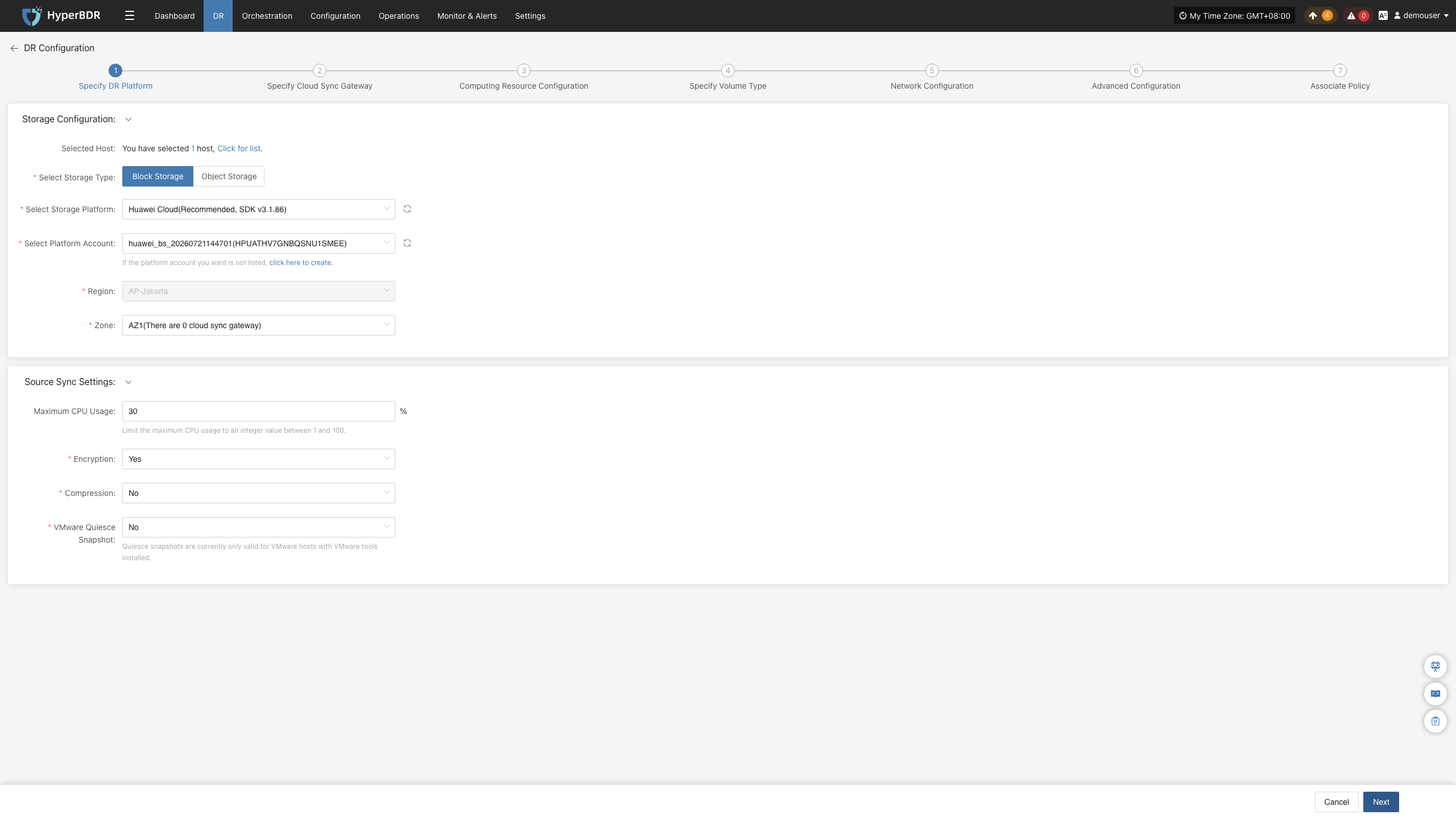Image resolution: width=1456 pixels, height=819 pixels.
Task: Open the demouser account menu
Action: point(1421,16)
